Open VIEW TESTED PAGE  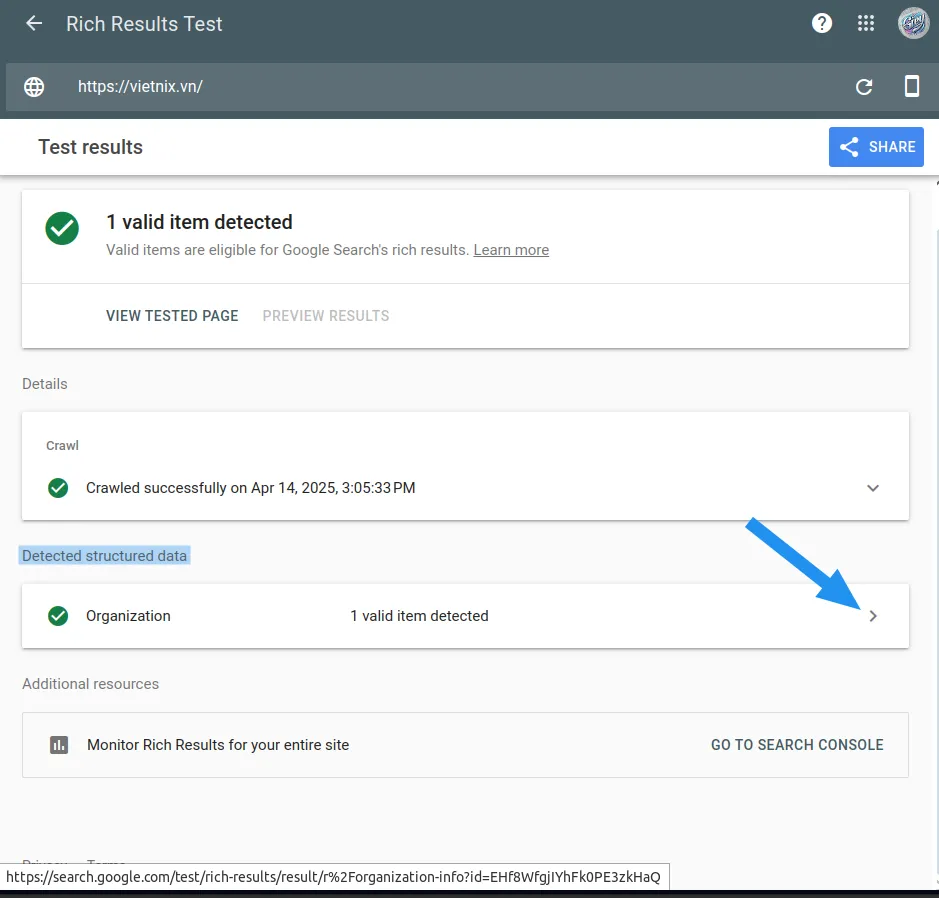[x=172, y=315]
